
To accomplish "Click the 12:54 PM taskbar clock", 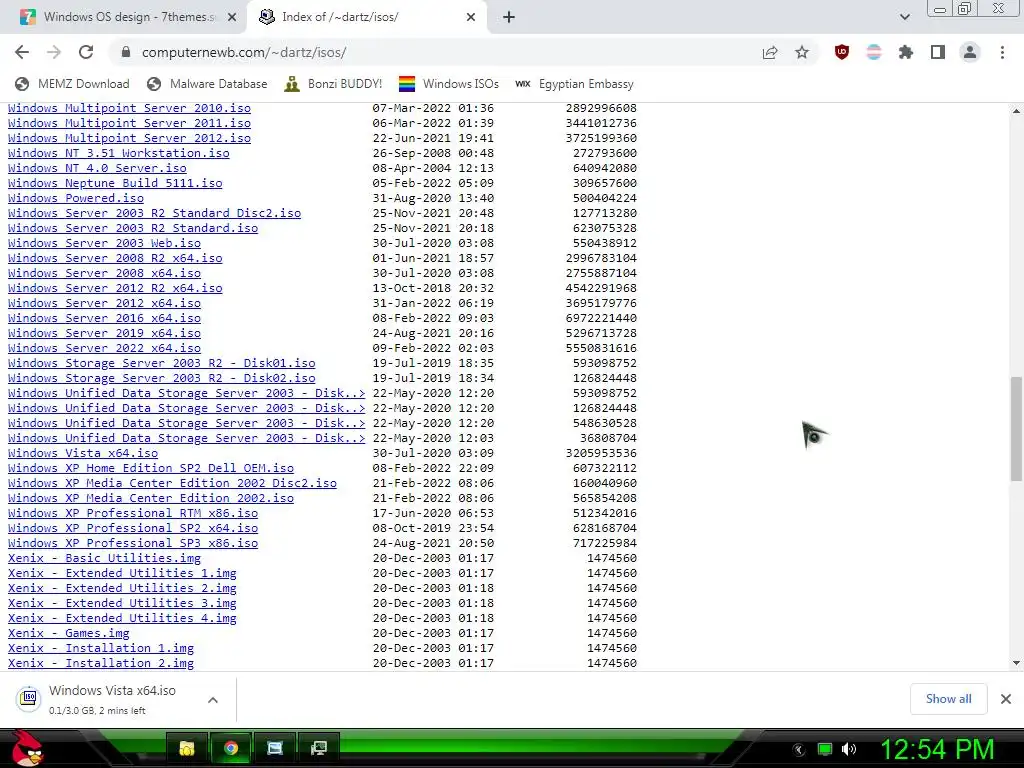I will (x=937, y=750).
